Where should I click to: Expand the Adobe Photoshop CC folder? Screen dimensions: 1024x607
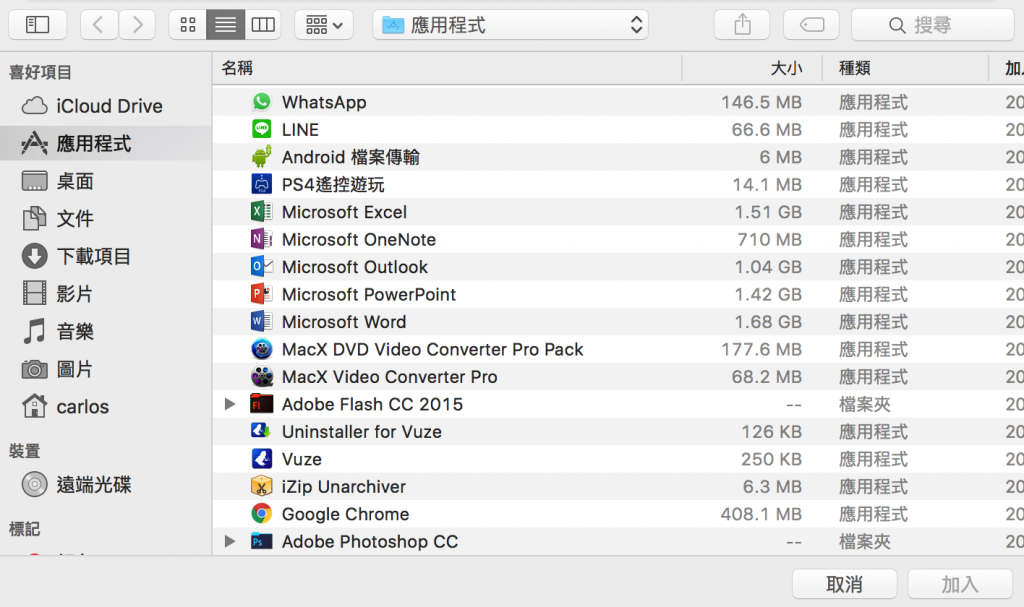tap(229, 541)
